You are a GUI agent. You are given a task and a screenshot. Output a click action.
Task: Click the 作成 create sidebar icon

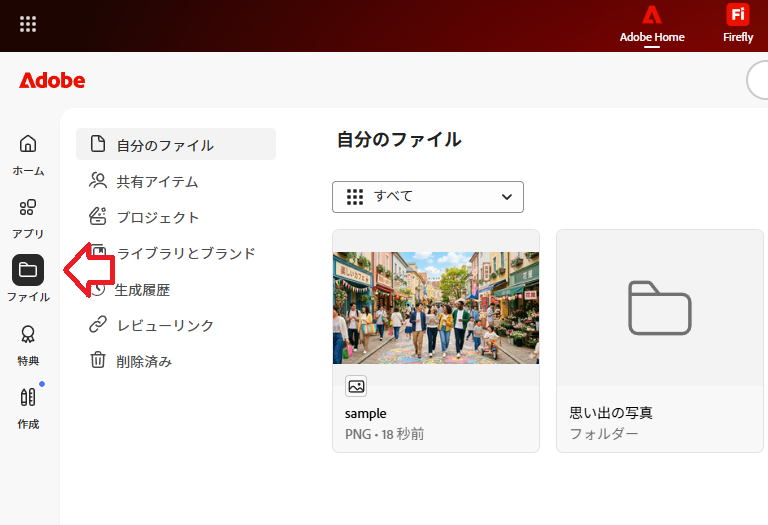(x=28, y=398)
